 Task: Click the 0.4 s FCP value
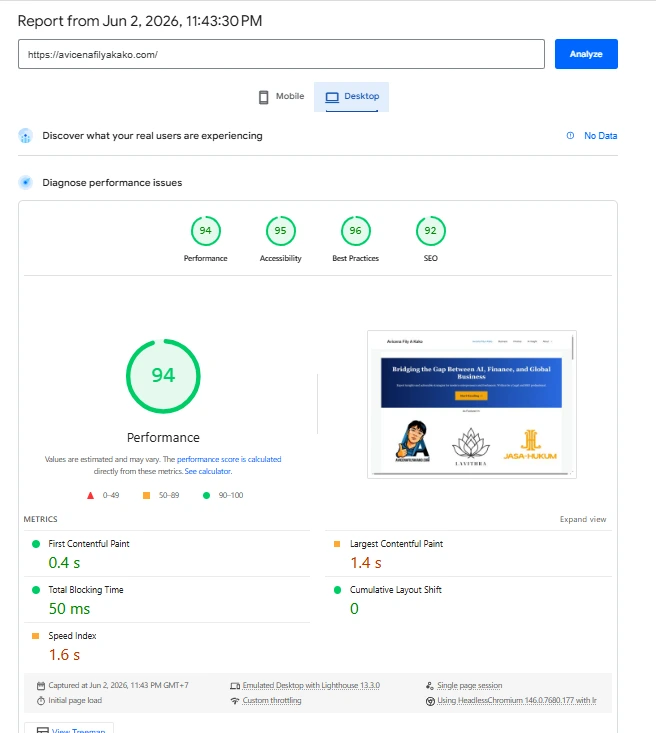click(x=64, y=563)
